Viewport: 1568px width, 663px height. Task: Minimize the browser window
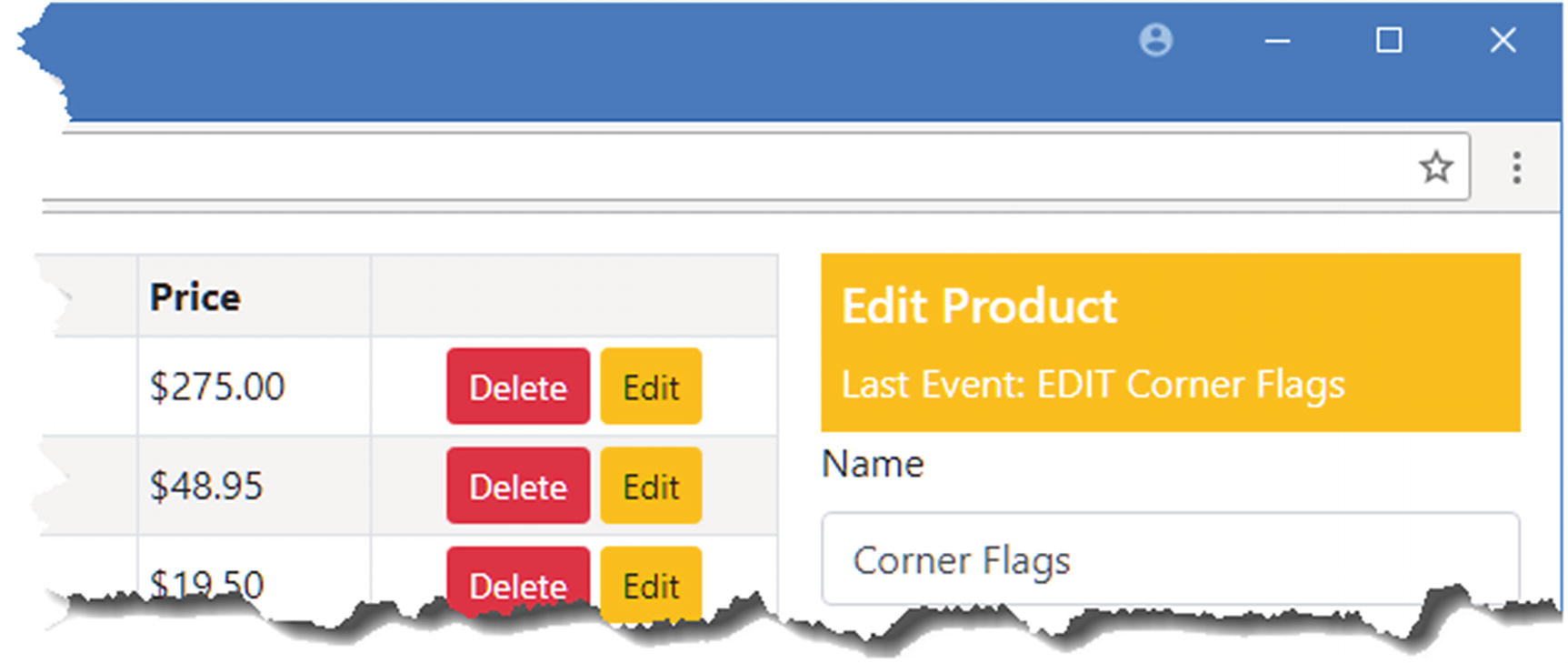[1277, 41]
